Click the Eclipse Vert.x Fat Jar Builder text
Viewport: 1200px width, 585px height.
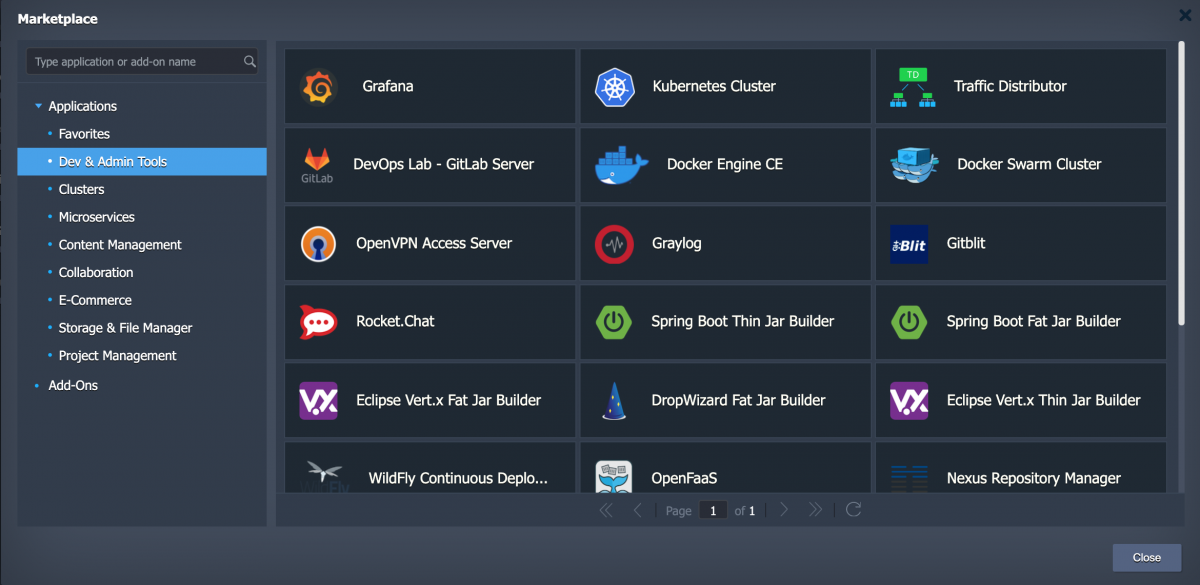pyautogui.click(x=449, y=400)
